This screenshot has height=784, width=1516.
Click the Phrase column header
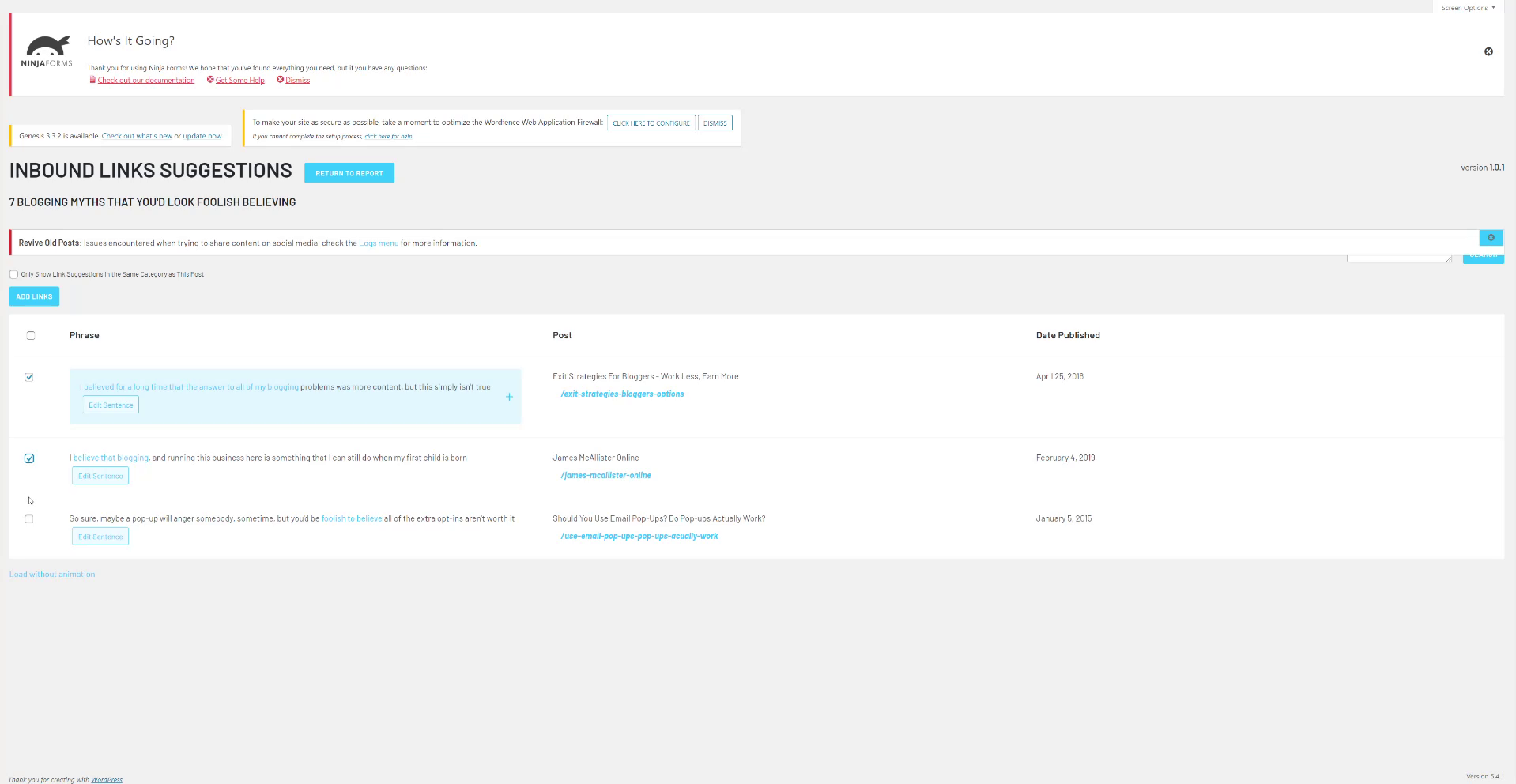[x=84, y=335]
